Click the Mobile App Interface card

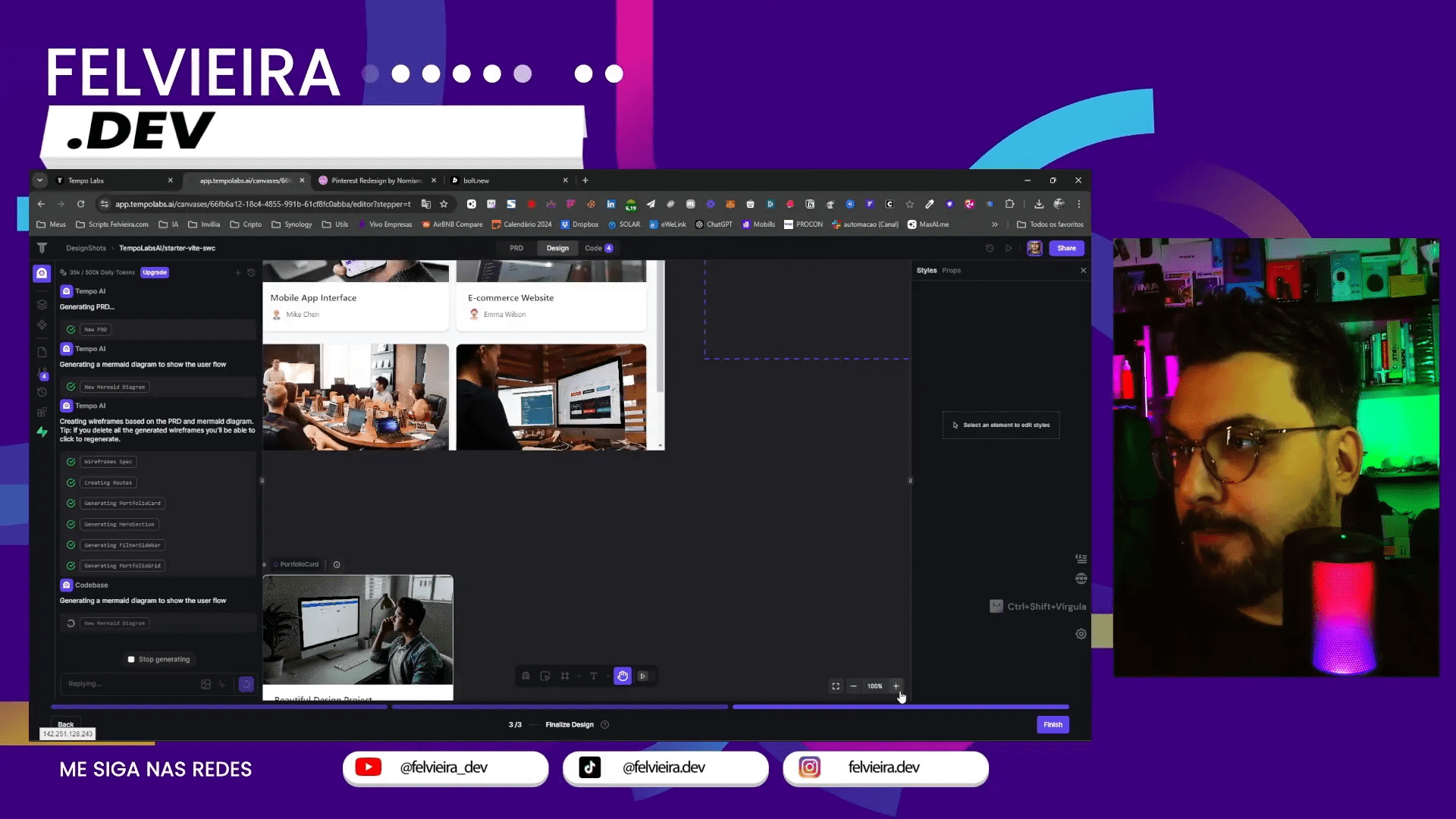point(356,296)
